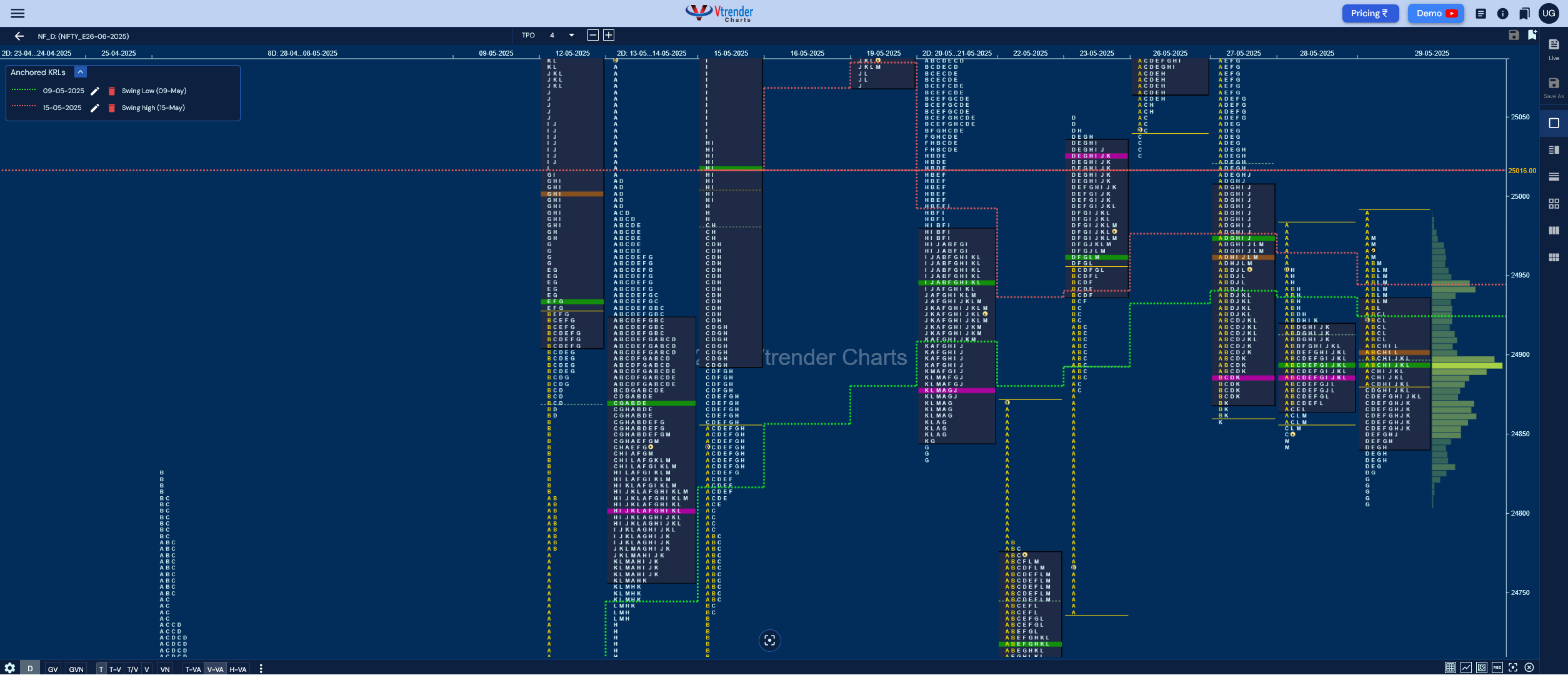Edit the 15-05-2025 Swing high KRL
Viewport: 1568px width, 675px height.
coord(95,108)
